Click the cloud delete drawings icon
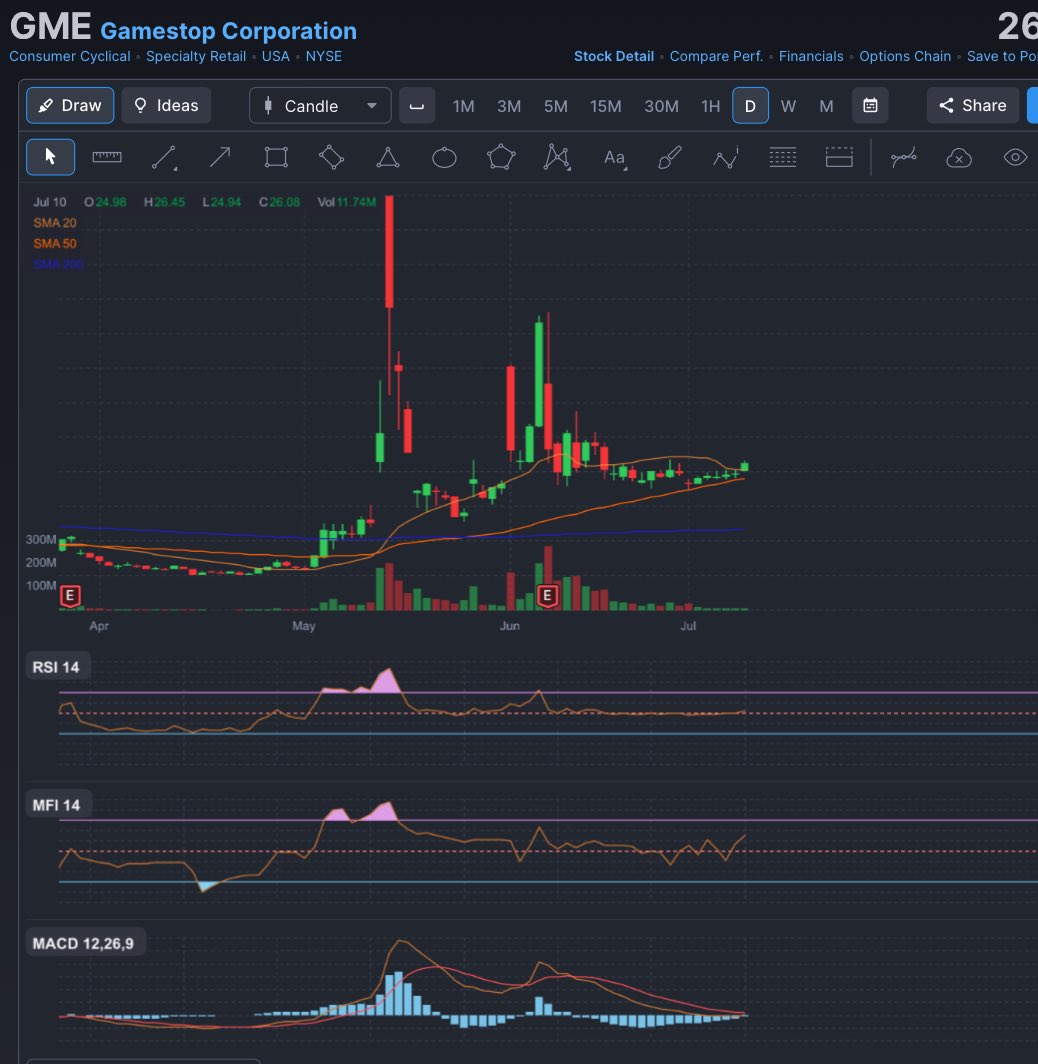The width and height of the screenshot is (1038, 1064). pos(959,158)
